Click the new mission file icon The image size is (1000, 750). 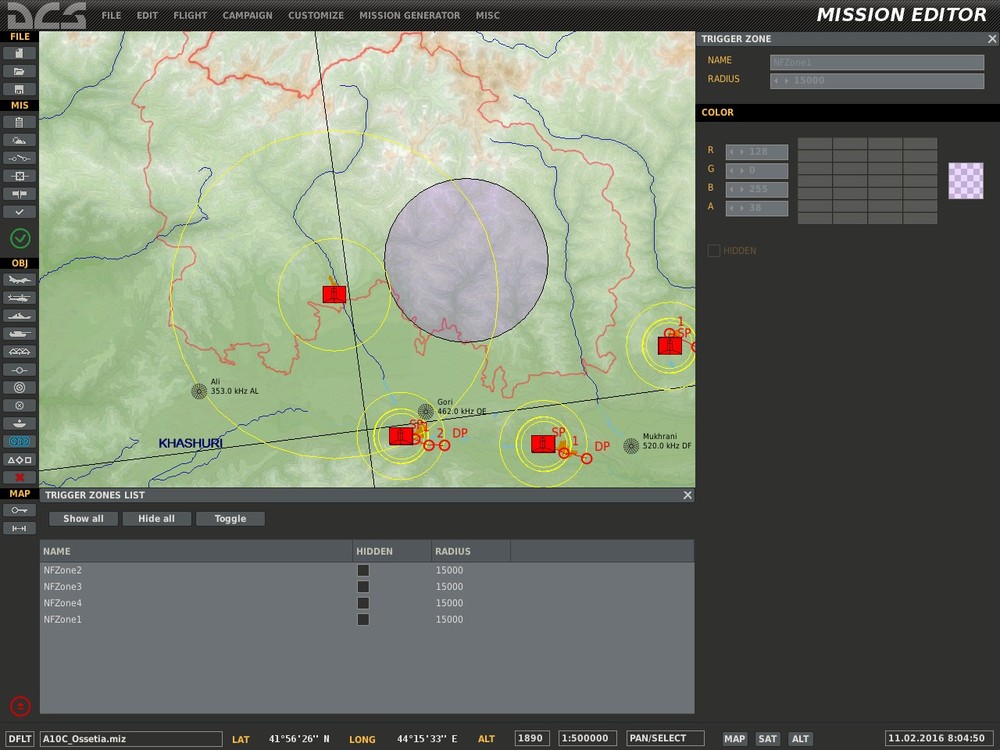19,53
